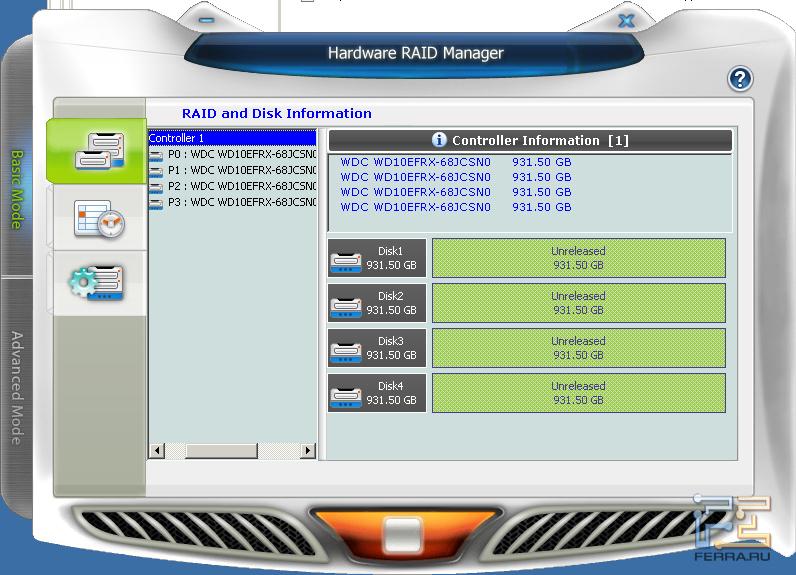
Task: Click the disk icon beside P2
Action: coord(156,187)
